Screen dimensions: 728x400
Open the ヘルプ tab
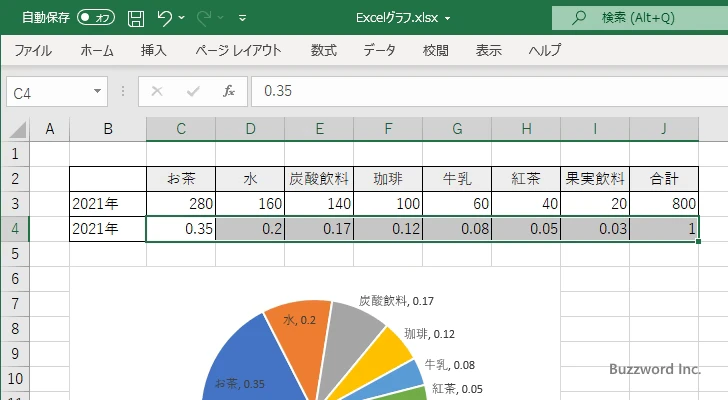[x=545, y=50]
